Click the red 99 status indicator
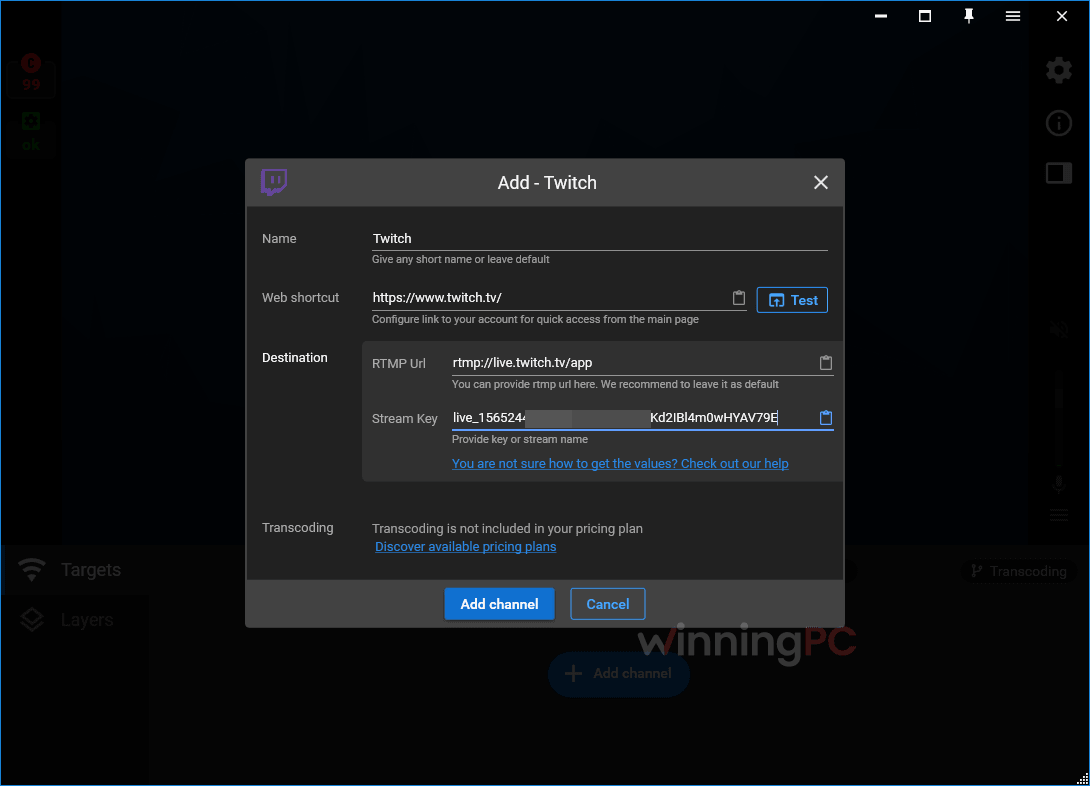 click(x=31, y=74)
